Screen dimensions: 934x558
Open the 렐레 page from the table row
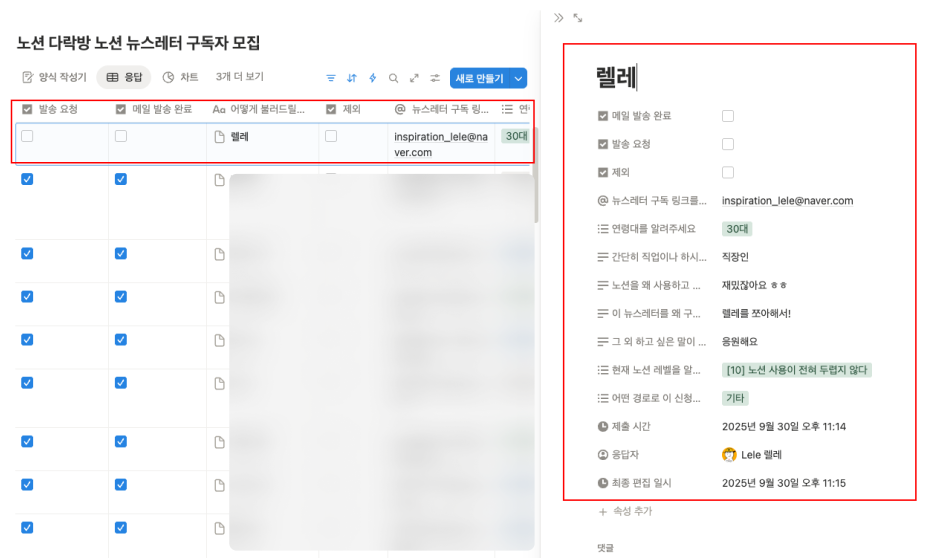239,137
